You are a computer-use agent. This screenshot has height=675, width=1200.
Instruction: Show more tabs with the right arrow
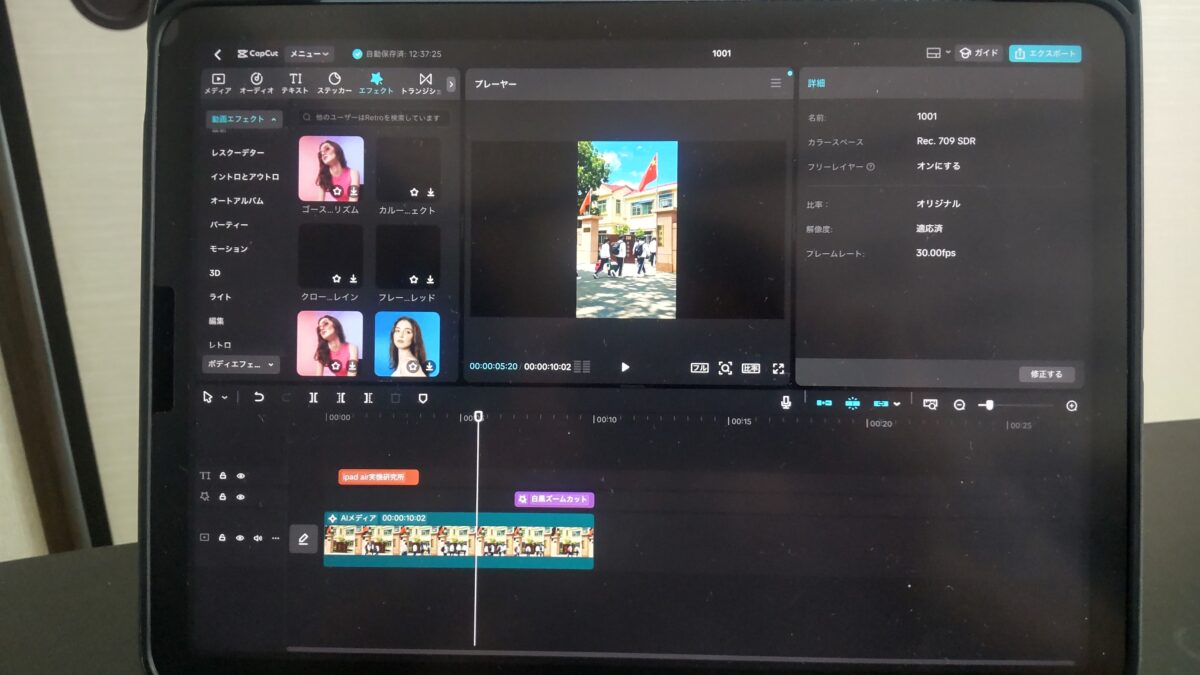point(451,84)
